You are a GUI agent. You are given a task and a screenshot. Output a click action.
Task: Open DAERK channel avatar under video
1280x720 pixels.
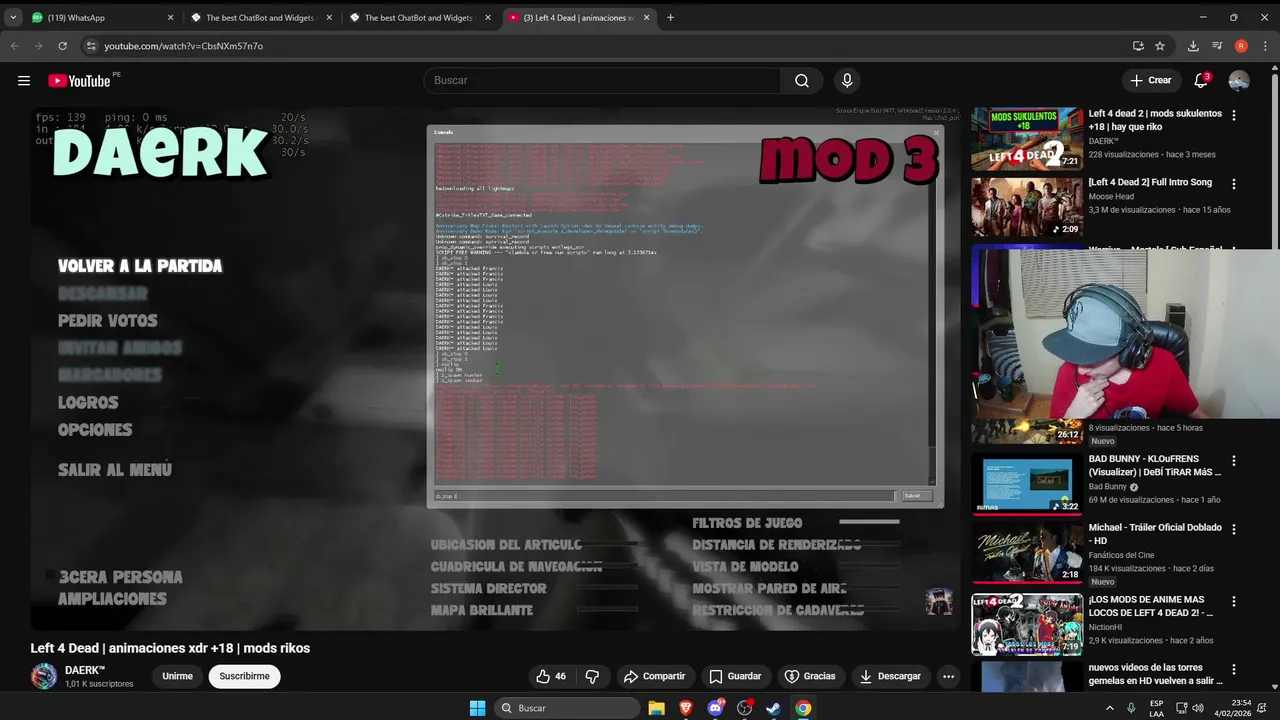(x=44, y=676)
